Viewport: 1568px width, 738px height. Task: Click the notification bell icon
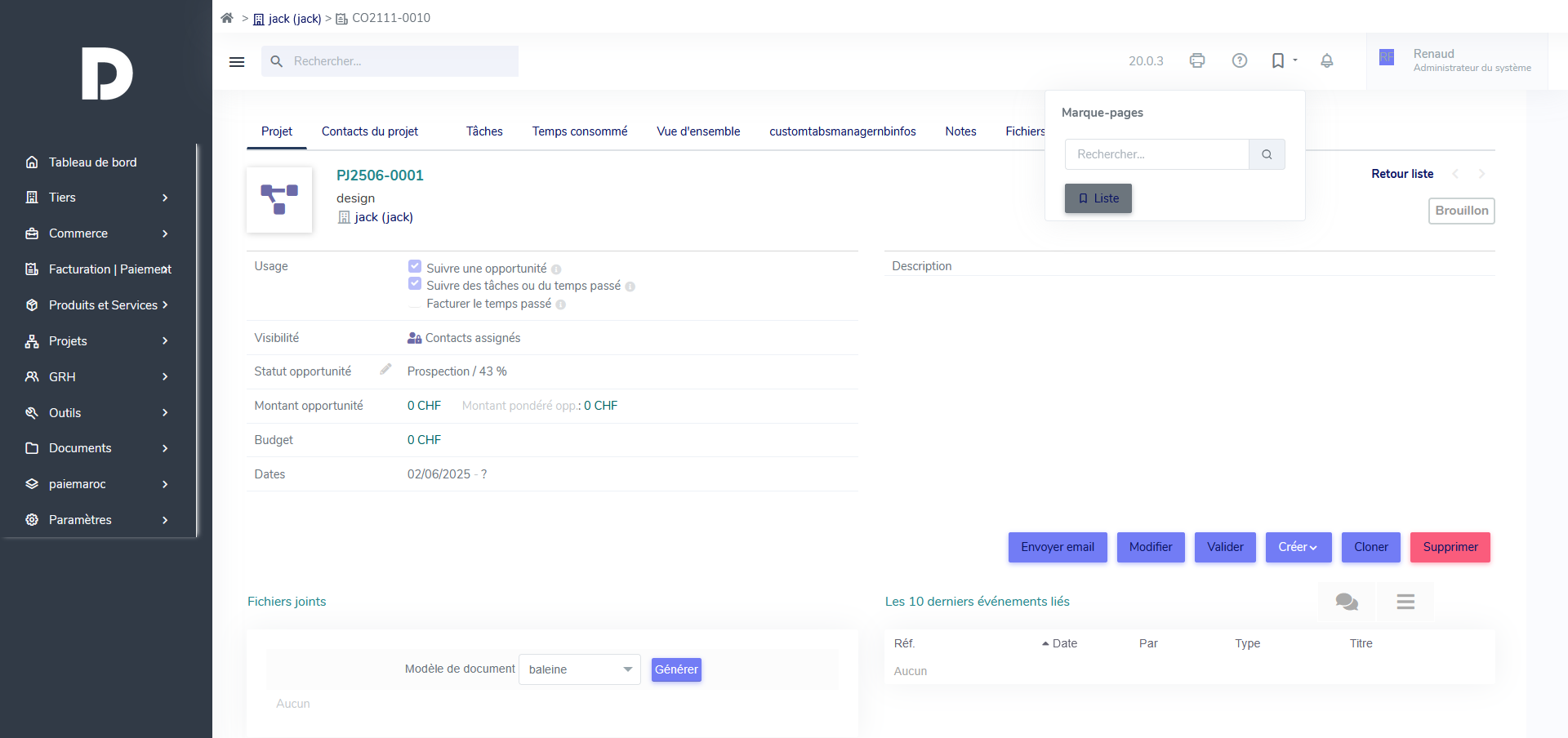(x=1327, y=60)
